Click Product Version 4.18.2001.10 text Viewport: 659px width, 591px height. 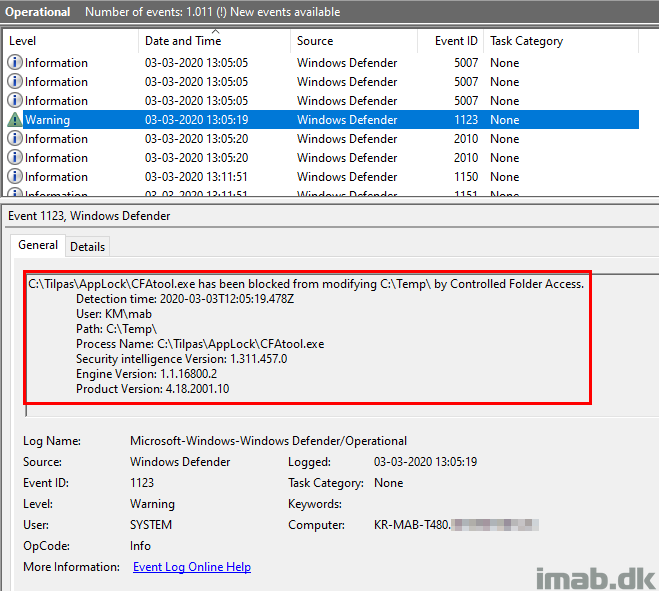[x=153, y=389]
